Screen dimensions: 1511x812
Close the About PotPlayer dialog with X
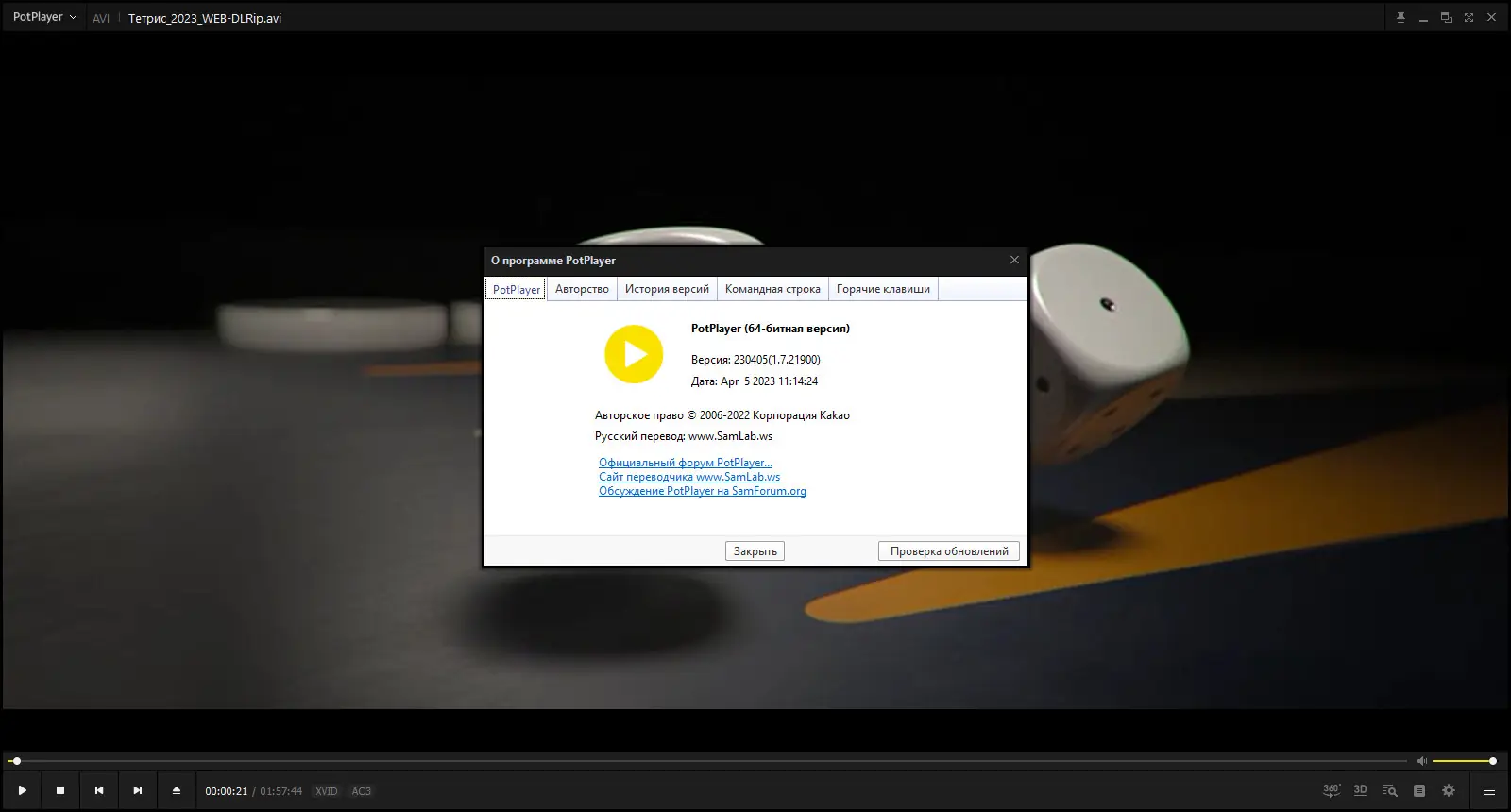point(1014,260)
